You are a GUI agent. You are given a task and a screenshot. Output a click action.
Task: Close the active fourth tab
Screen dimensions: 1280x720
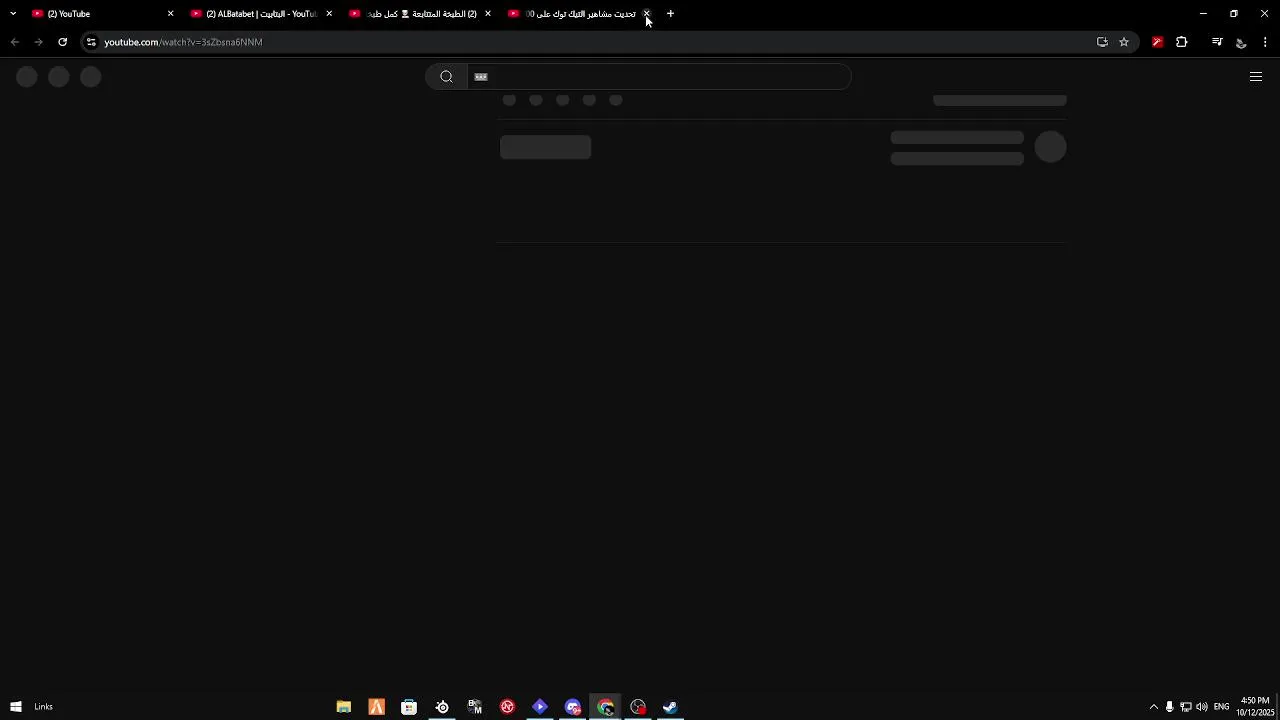pos(647,14)
